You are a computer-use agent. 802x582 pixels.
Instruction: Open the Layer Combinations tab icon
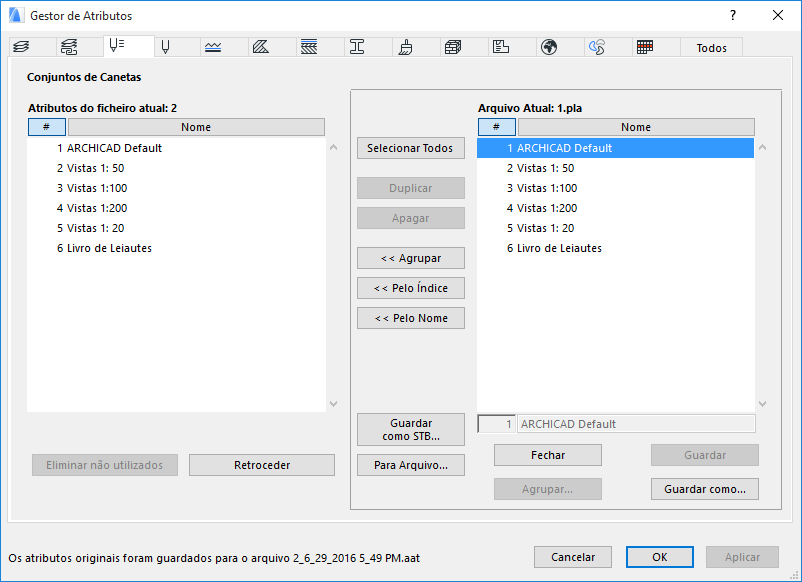[x=69, y=47]
